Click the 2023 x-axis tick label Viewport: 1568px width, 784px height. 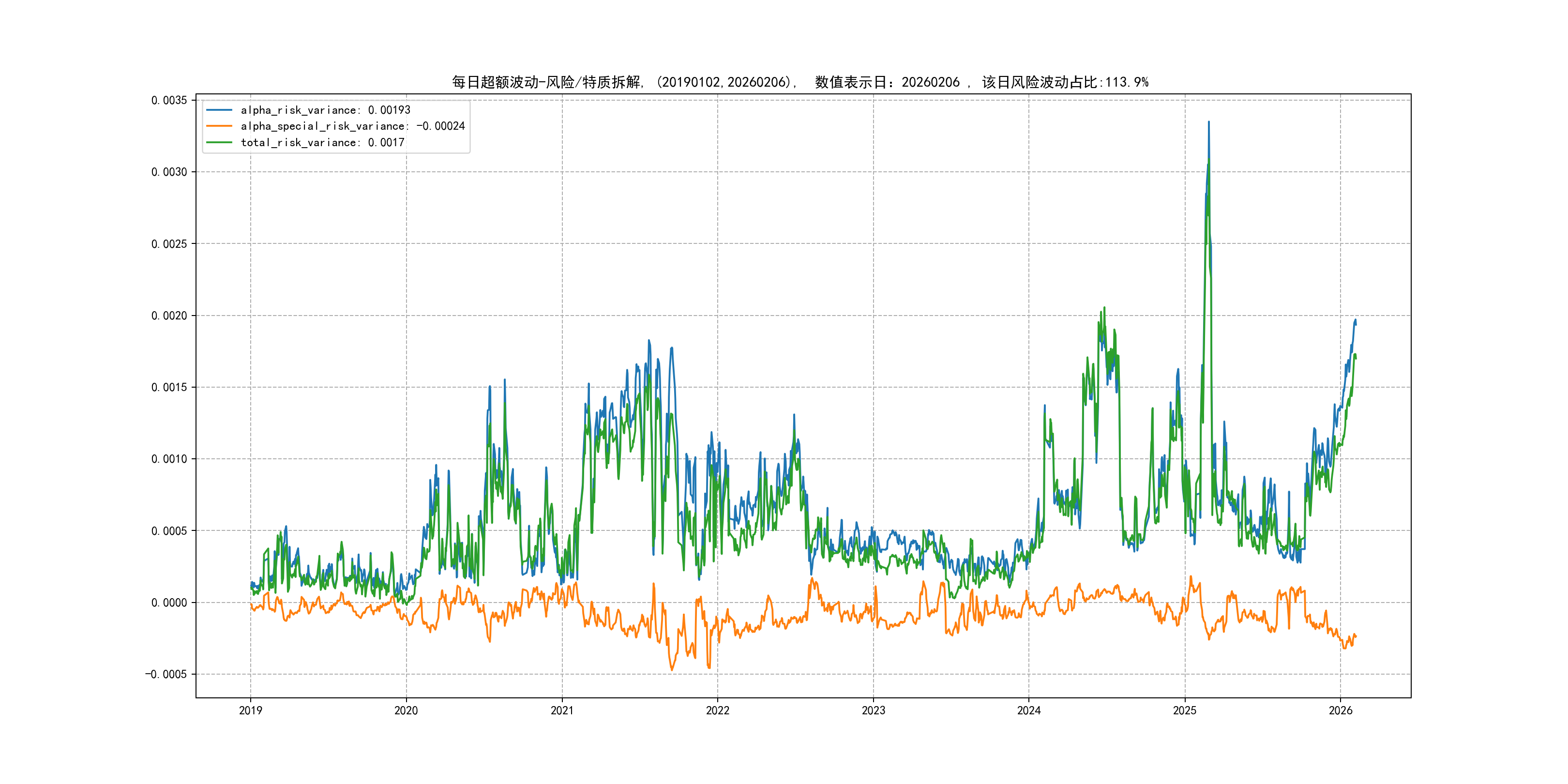874,710
